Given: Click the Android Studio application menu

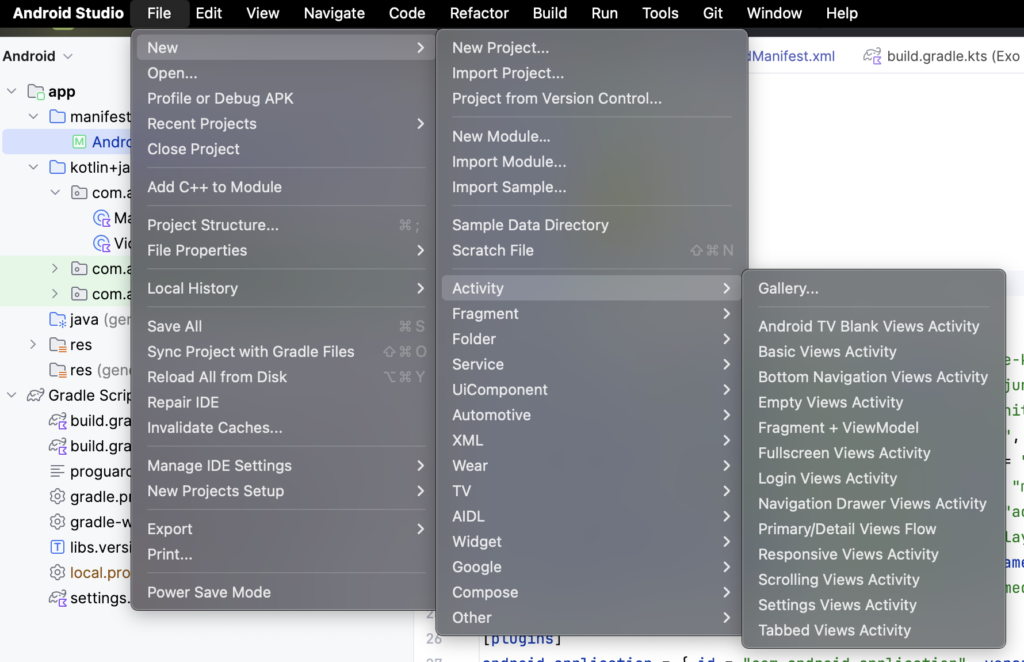Looking at the screenshot, I should click(68, 13).
